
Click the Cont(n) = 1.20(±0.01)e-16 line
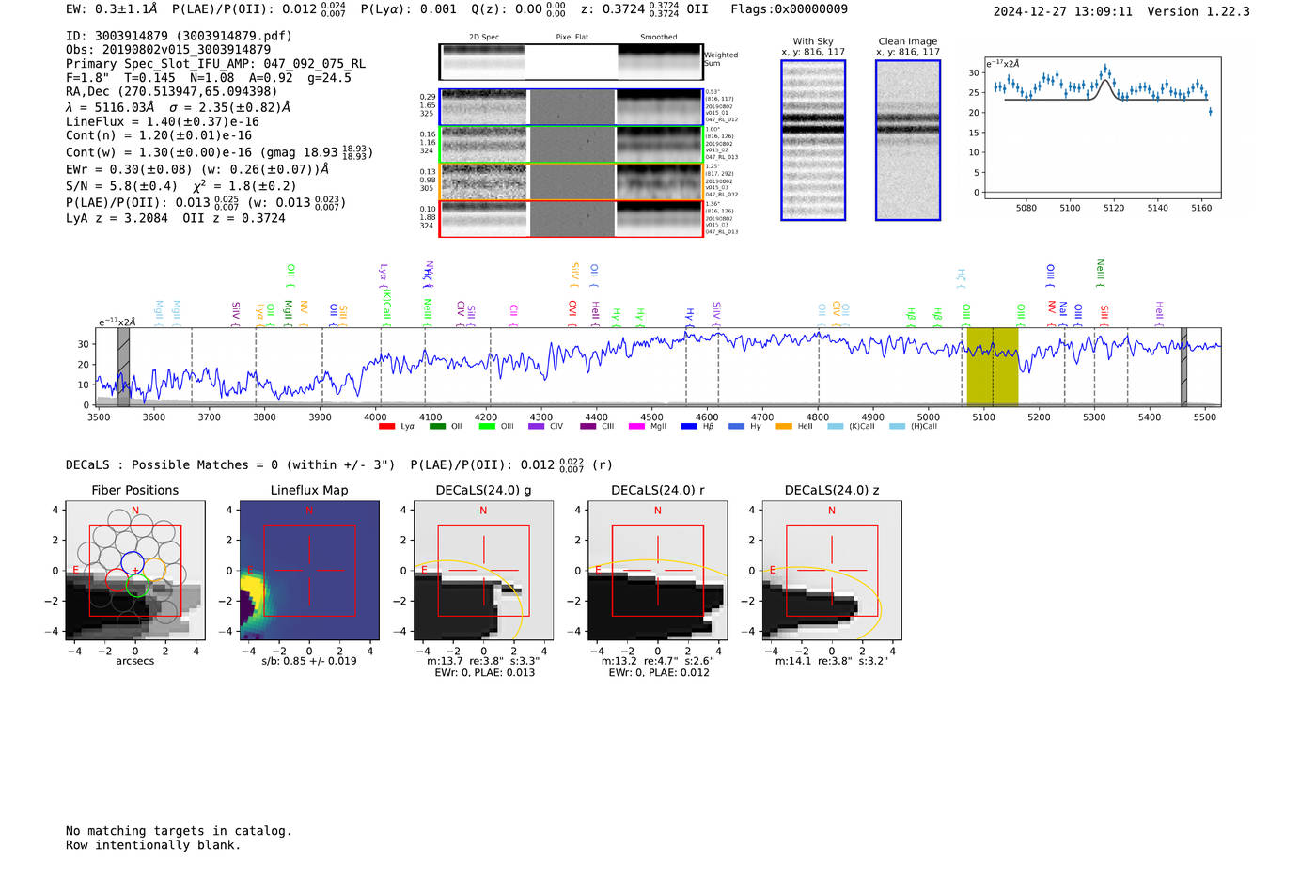point(159,135)
